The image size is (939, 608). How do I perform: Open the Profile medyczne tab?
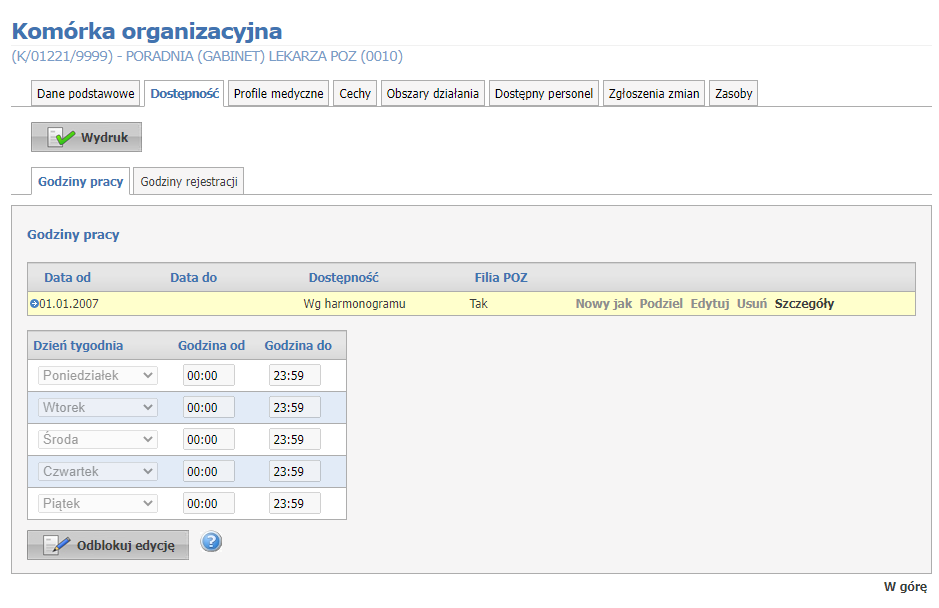pos(278,93)
